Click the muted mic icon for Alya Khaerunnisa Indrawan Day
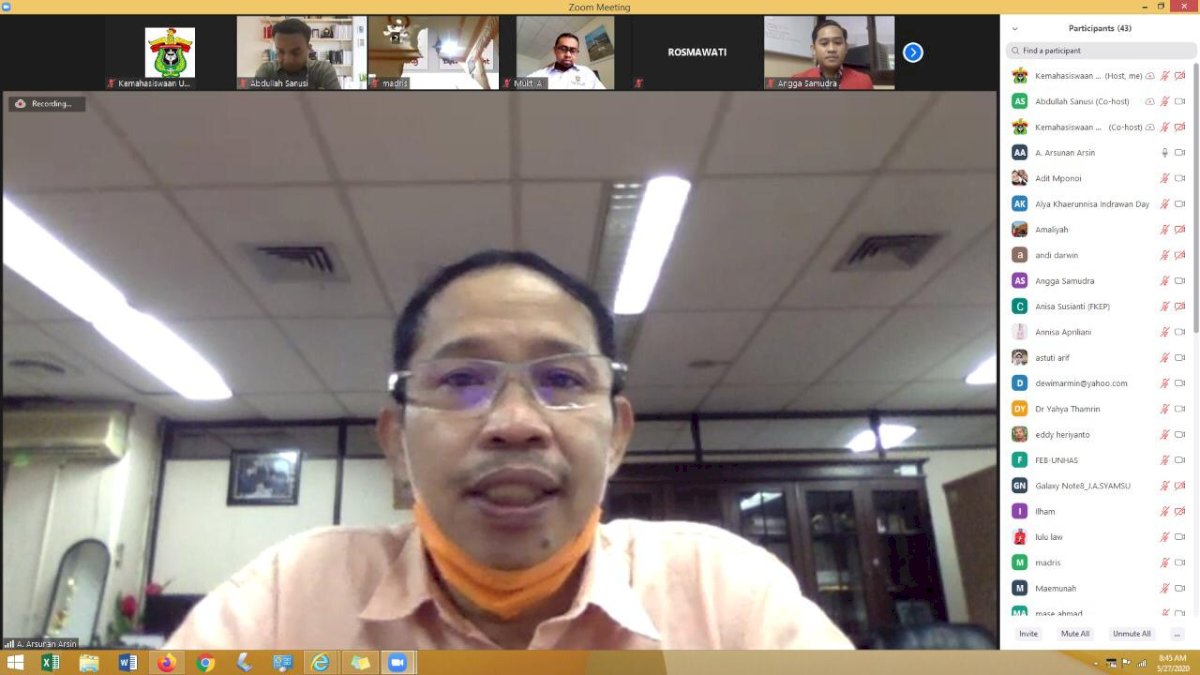Image resolution: width=1200 pixels, height=675 pixels. click(1165, 204)
